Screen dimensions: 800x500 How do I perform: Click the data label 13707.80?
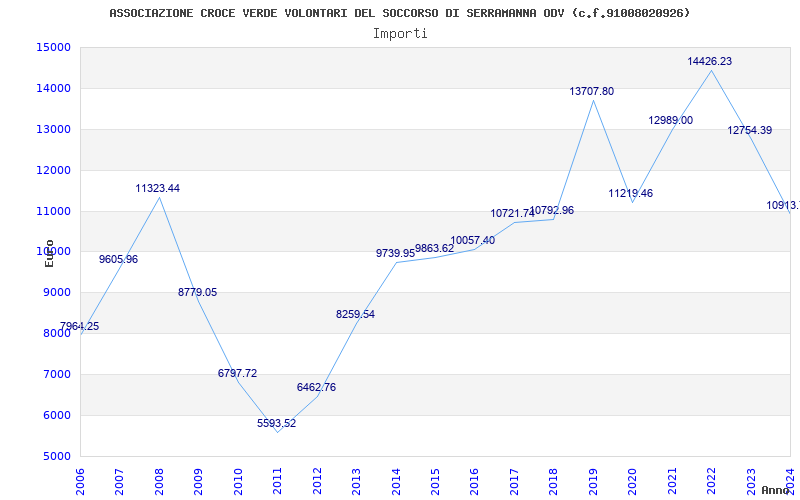592,91
